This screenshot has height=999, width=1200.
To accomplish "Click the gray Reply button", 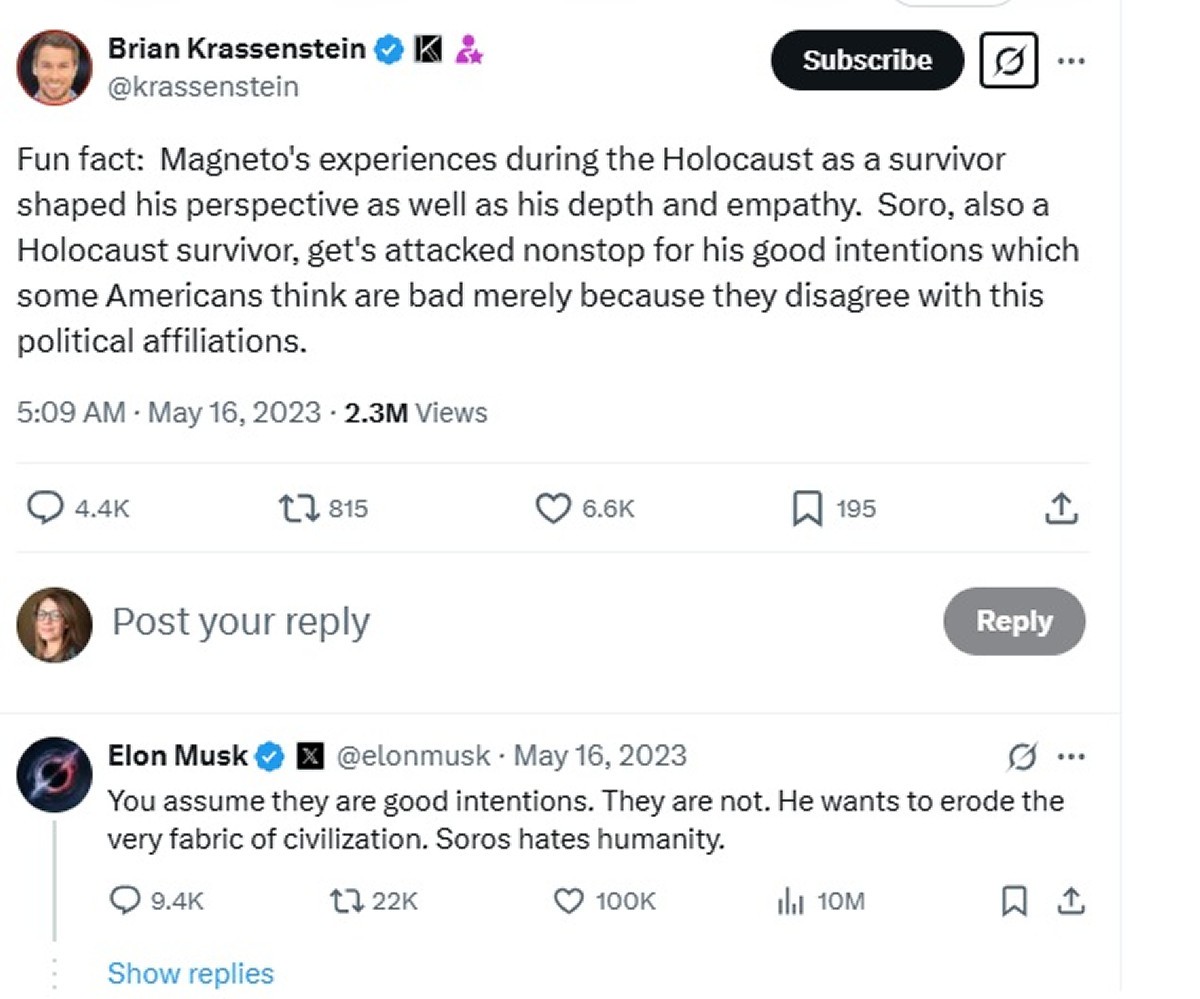I will point(1014,621).
